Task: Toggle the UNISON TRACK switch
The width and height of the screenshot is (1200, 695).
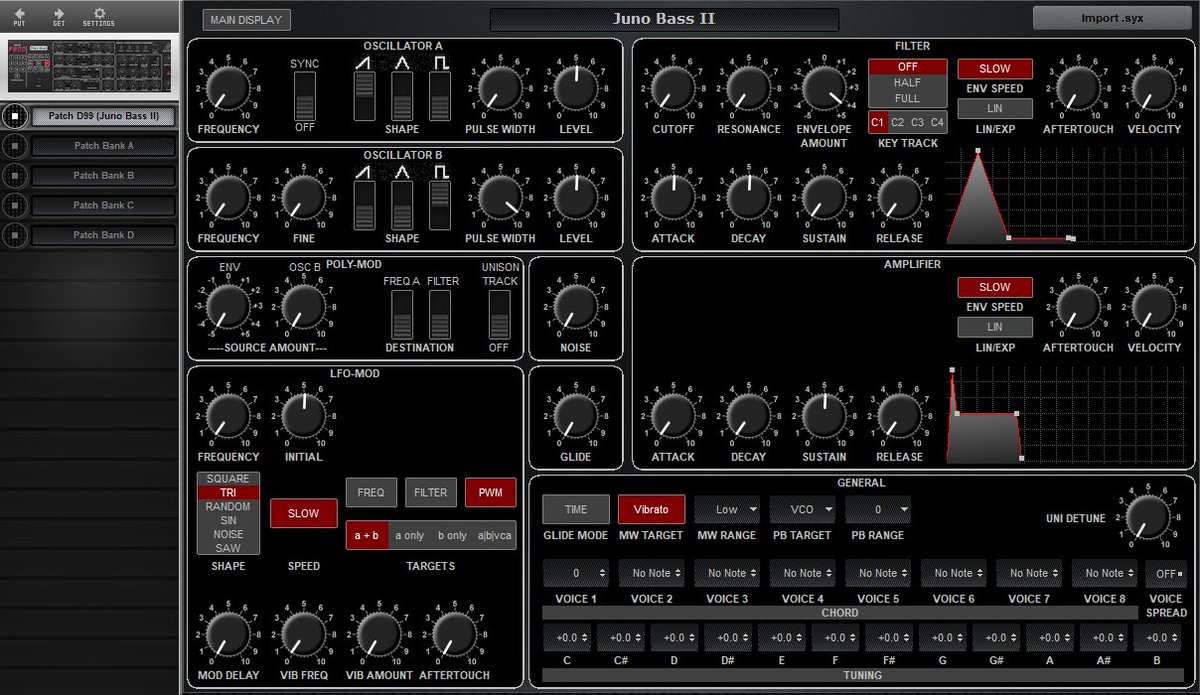Action: coord(499,315)
